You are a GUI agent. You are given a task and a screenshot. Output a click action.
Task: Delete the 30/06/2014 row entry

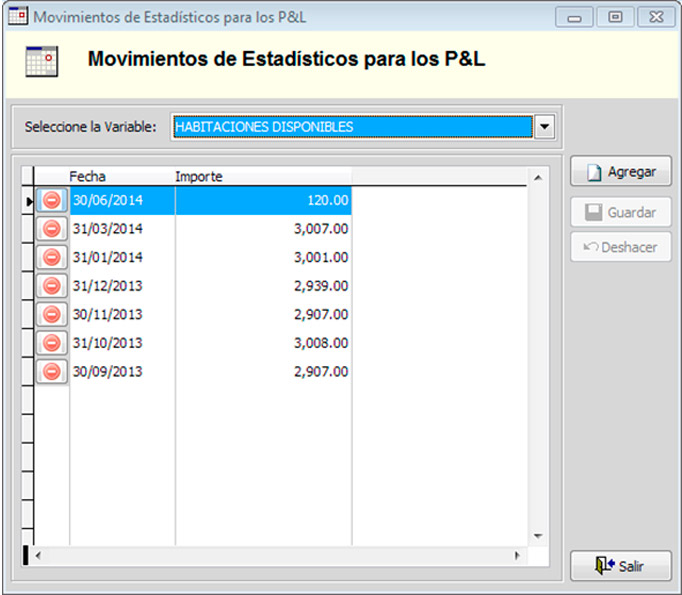tap(52, 200)
